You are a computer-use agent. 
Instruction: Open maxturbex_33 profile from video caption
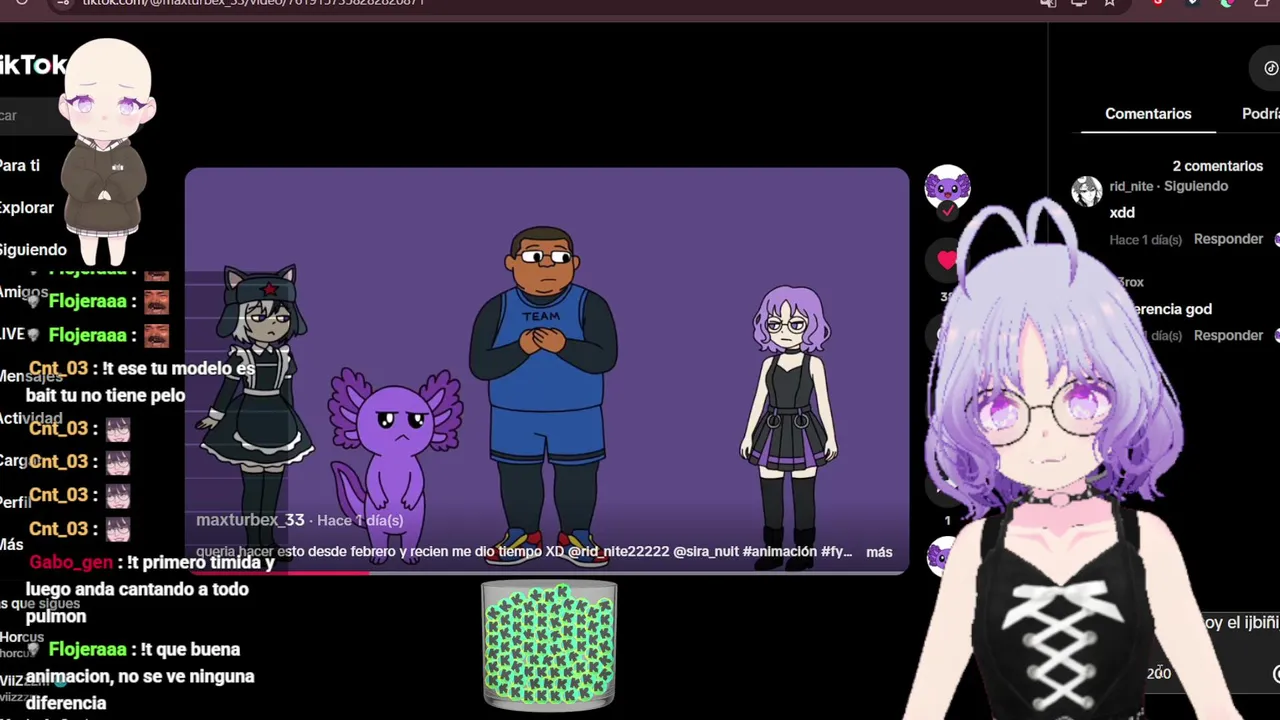pos(250,520)
